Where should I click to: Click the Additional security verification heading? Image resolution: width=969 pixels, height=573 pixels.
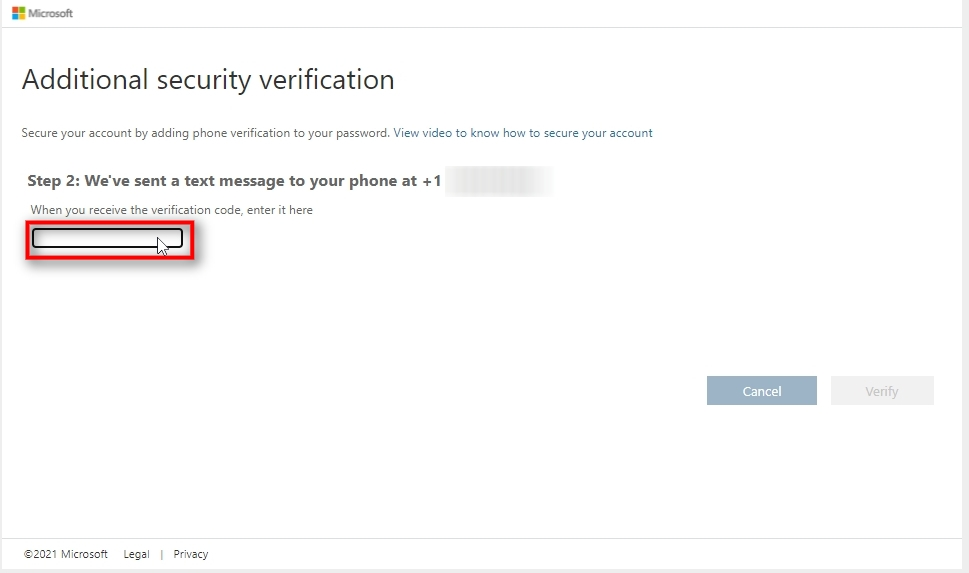[x=208, y=80]
